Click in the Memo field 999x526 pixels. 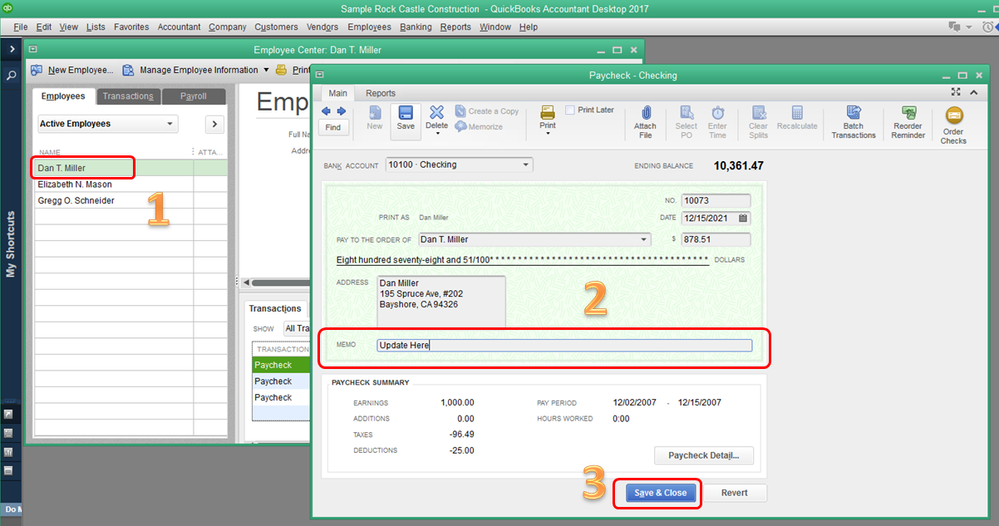[564, 345]
